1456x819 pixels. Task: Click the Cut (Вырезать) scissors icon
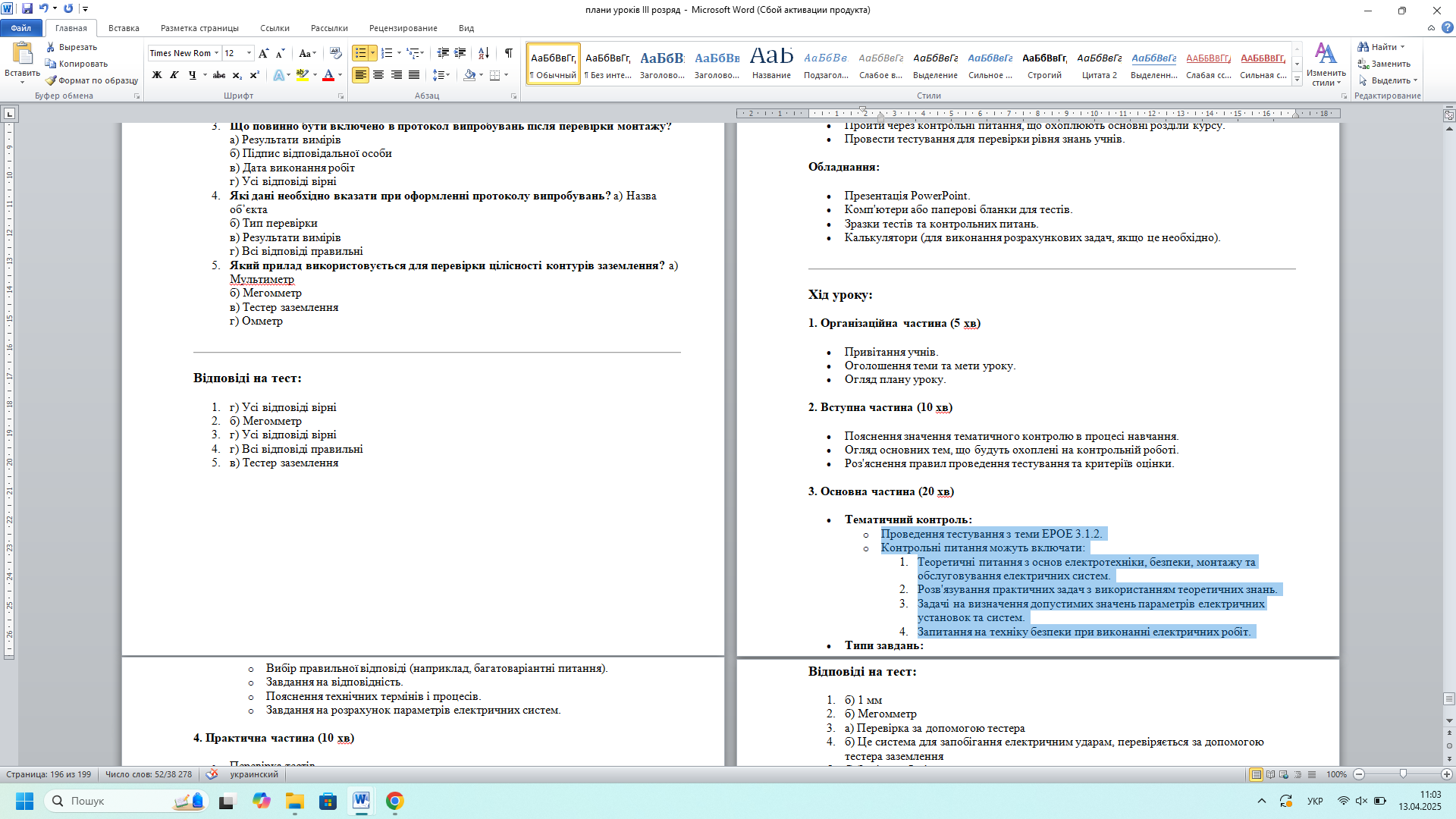click(x=51, y=47)
